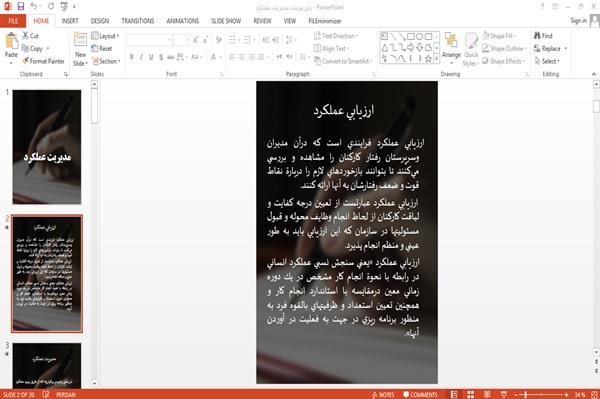The image size is (600, 399).
Task: Open the font name combo box
Action: [x=149, y=40]
